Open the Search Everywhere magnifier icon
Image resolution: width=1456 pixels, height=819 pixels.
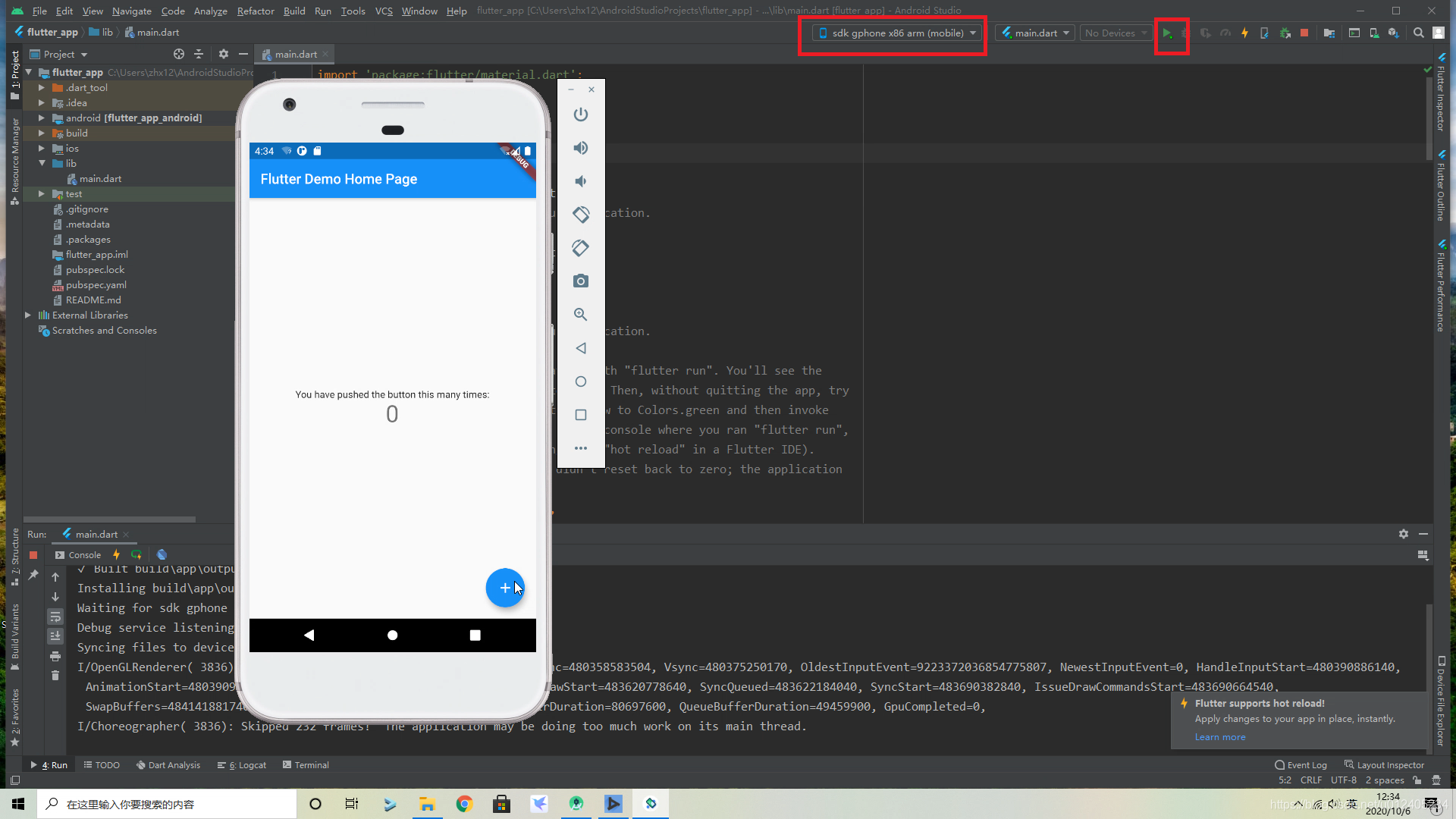[x=1418, y=33]
